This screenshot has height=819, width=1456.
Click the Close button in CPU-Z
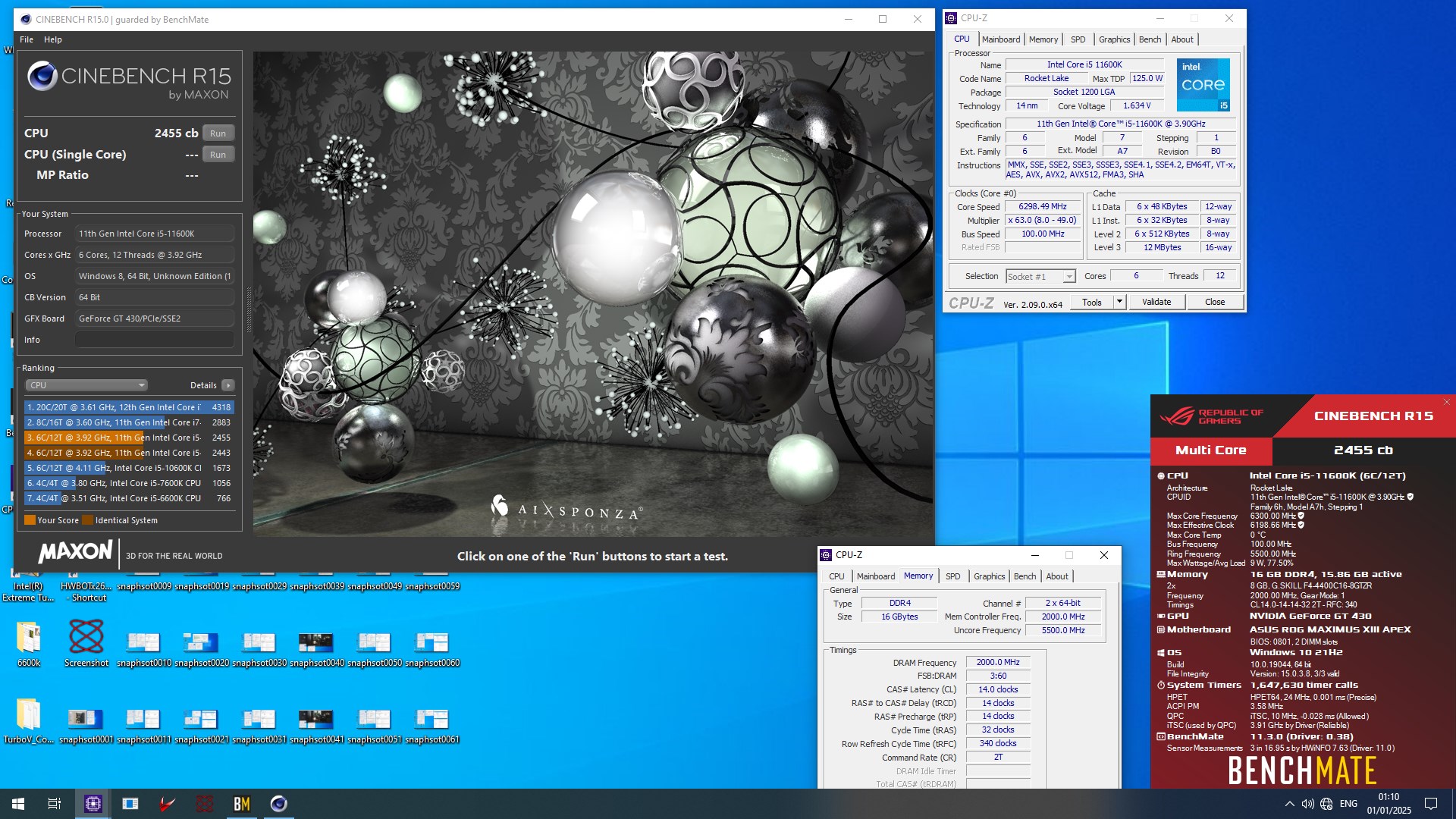coord(1215,302)
